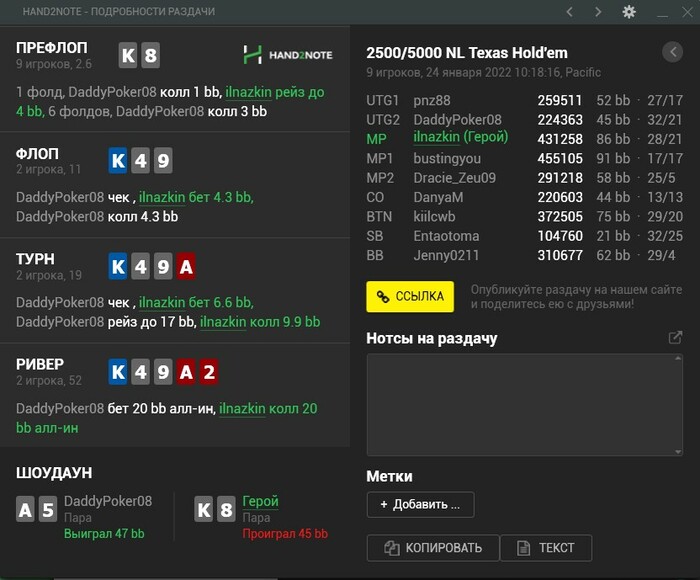Click red 2 card on river
700x580 pixels.
pos(208,372)
